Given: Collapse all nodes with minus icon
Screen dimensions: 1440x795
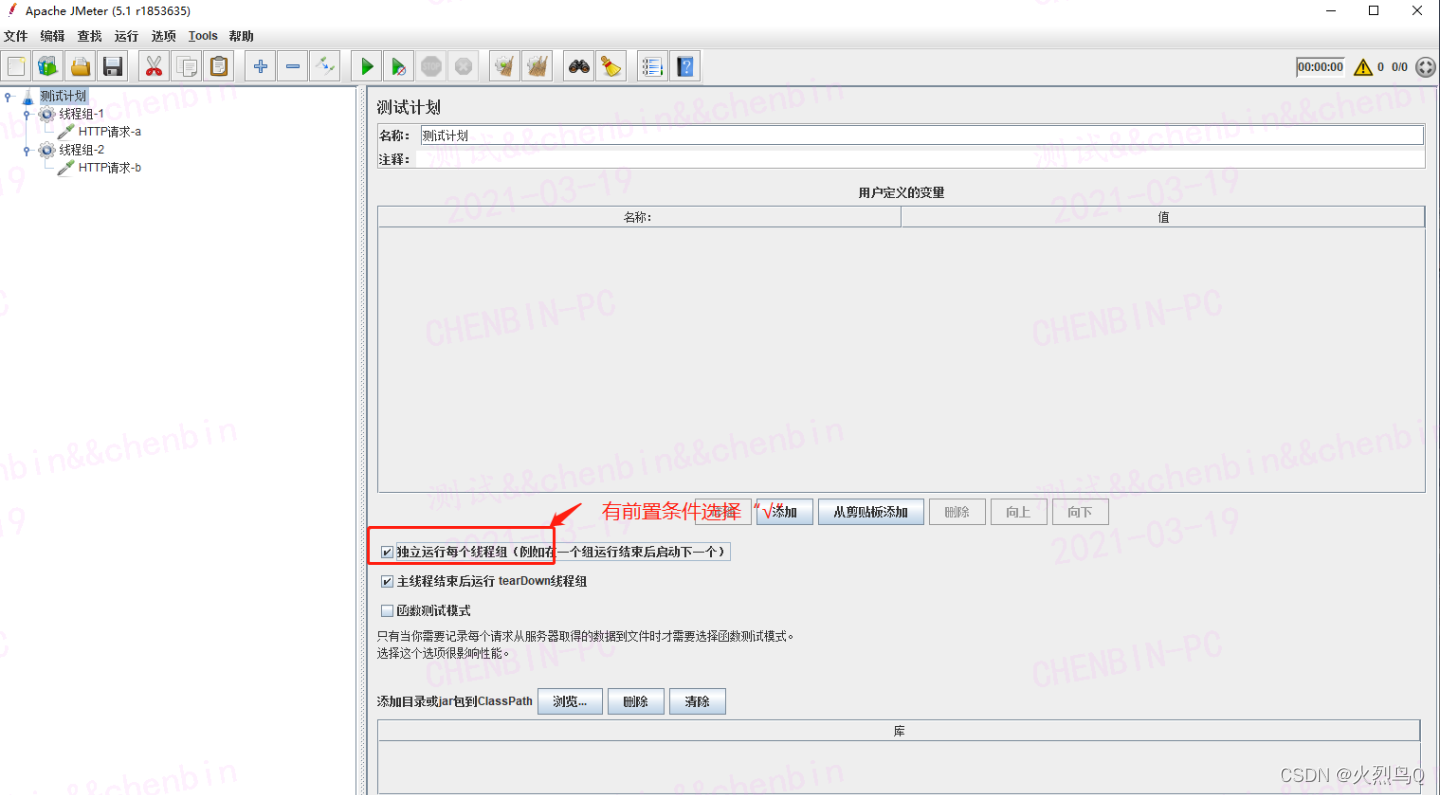Looking at the screenshot, I should [x=292, y=67].
